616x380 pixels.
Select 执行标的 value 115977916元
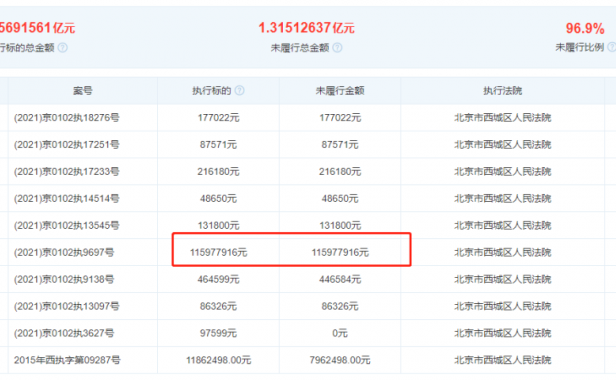(x=218, y=252)
